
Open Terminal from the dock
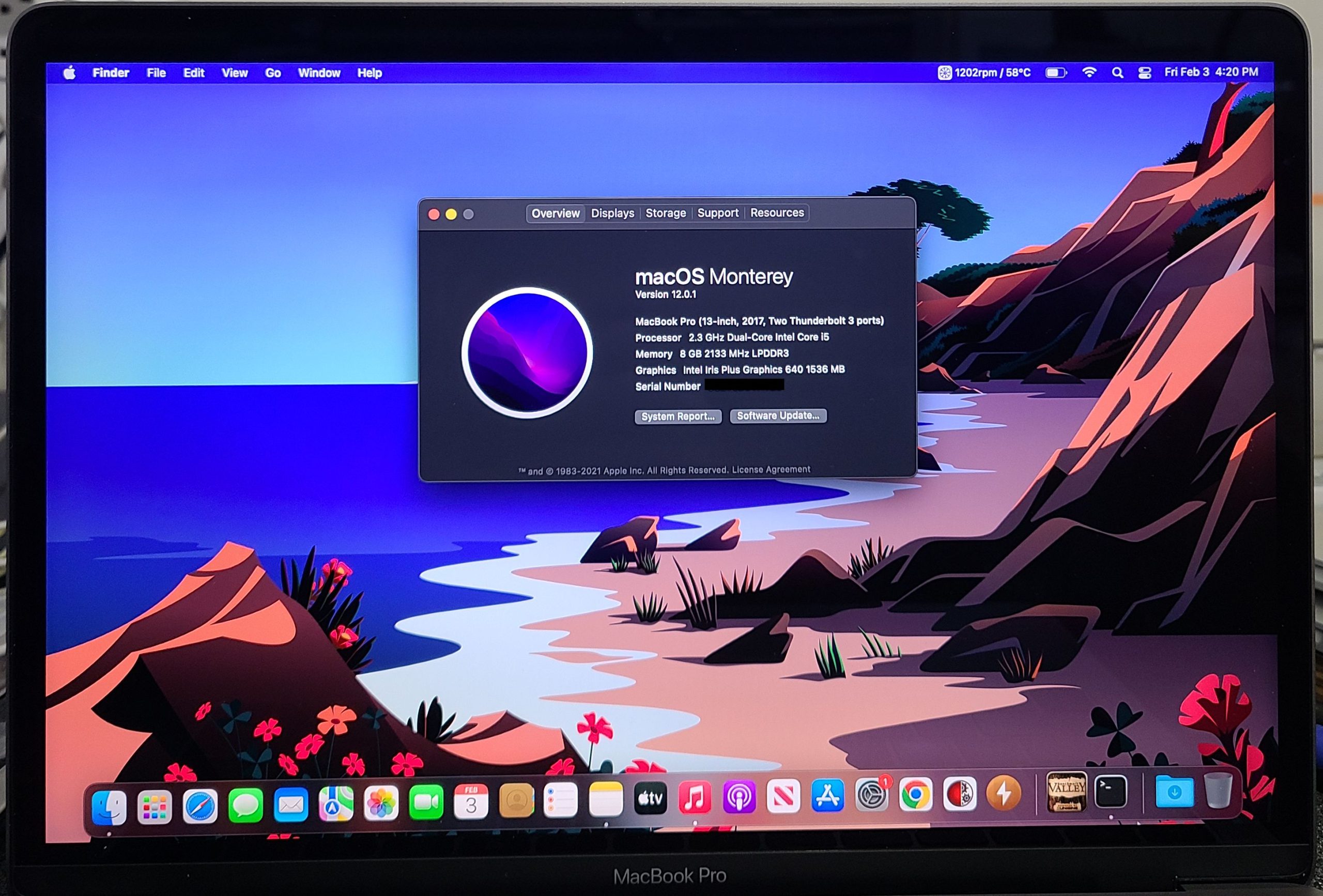(x=1110, y=791)
